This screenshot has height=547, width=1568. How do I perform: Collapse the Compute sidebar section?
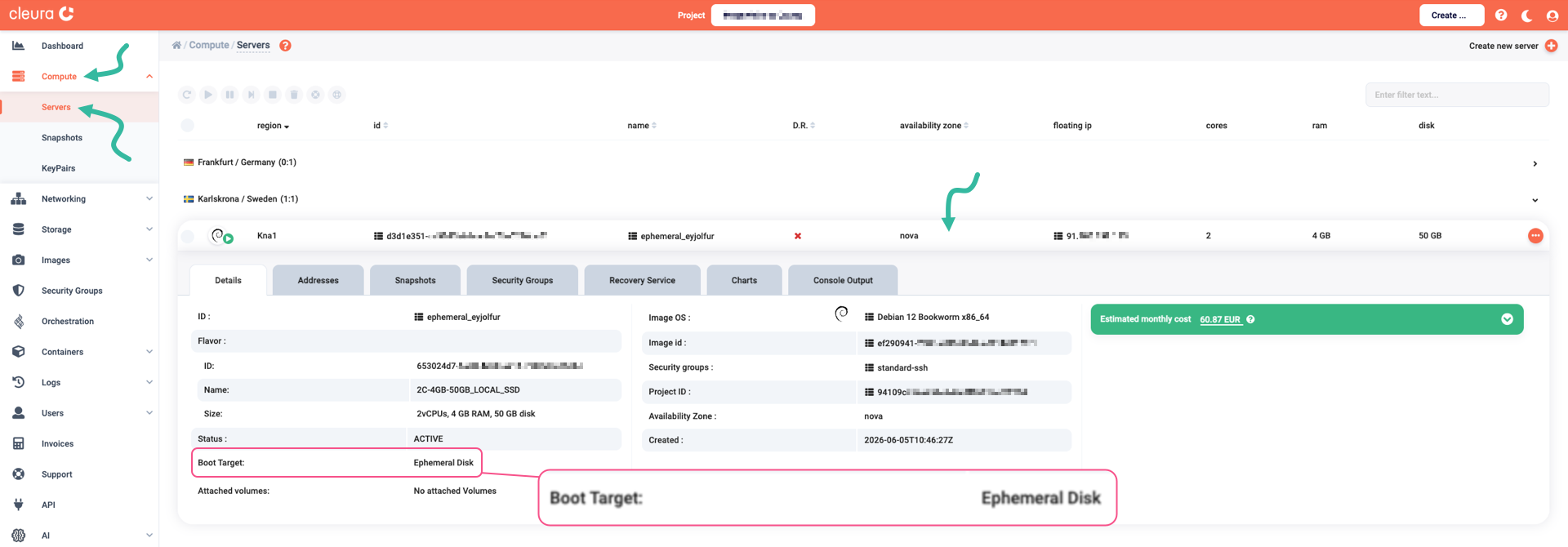tap(149, 77)
